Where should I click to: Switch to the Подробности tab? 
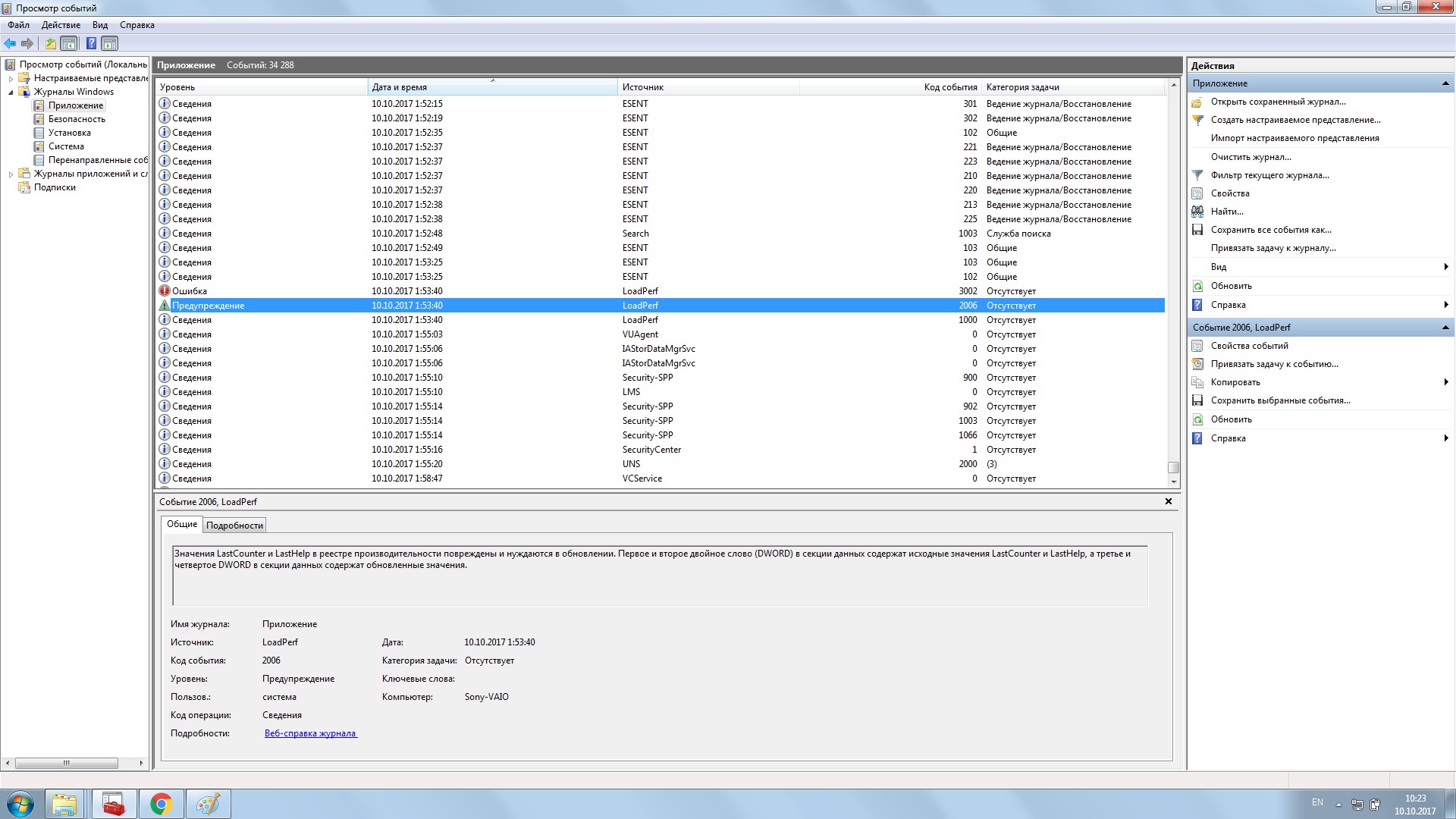[234, 526]
